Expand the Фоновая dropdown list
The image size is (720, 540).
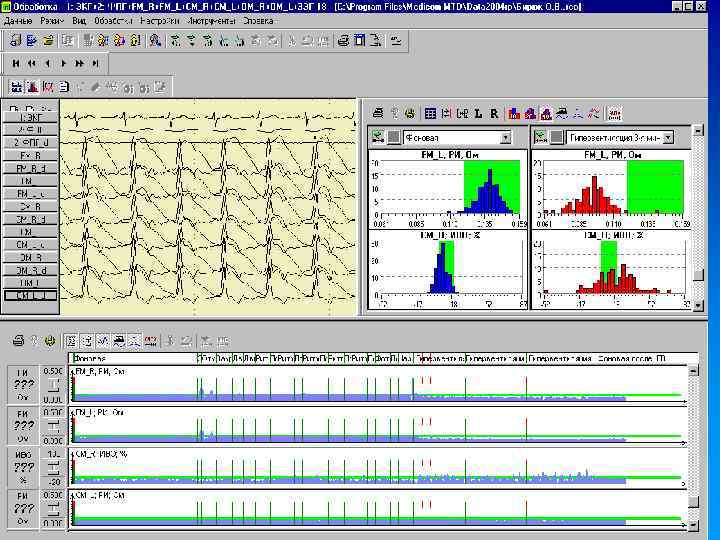505,137
